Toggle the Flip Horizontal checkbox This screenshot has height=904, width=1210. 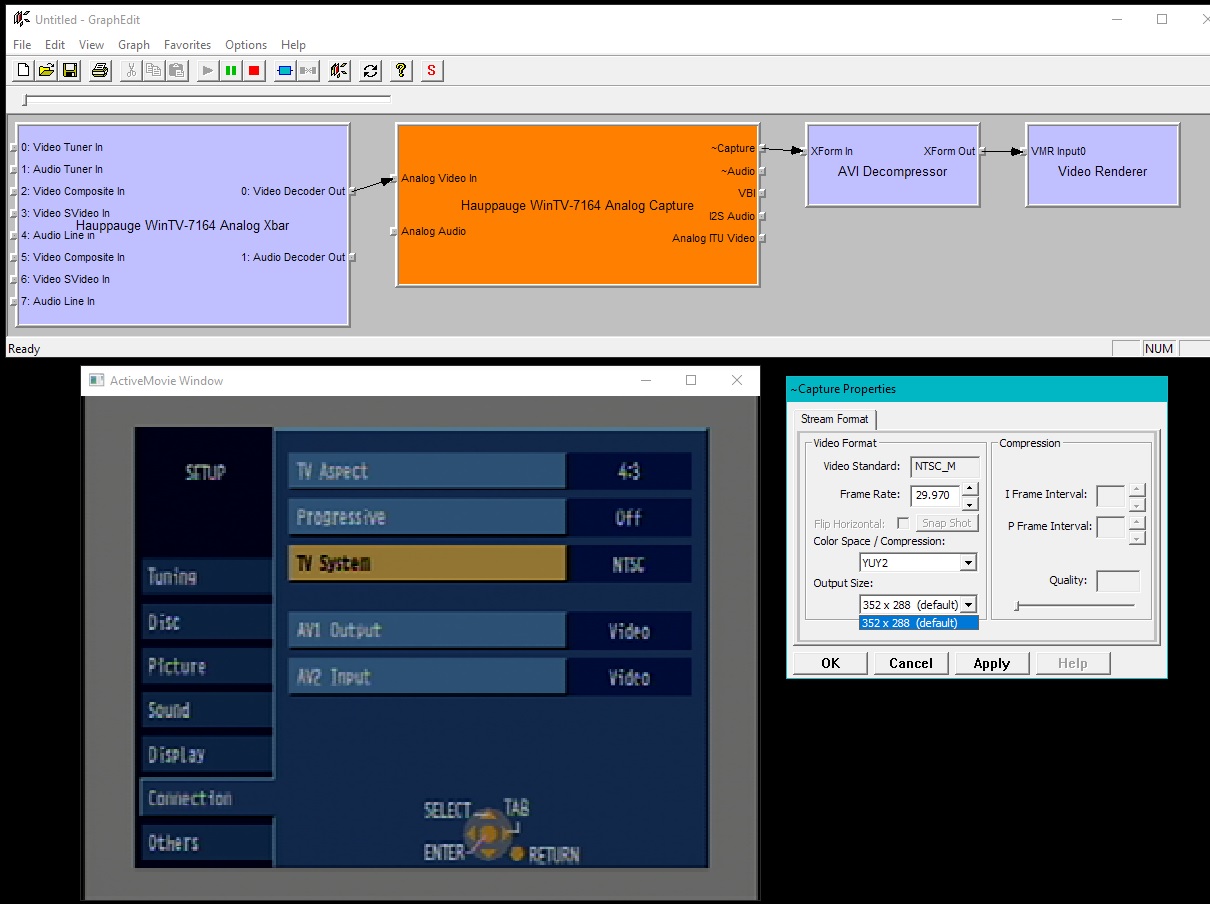click(x=903, y=523)
